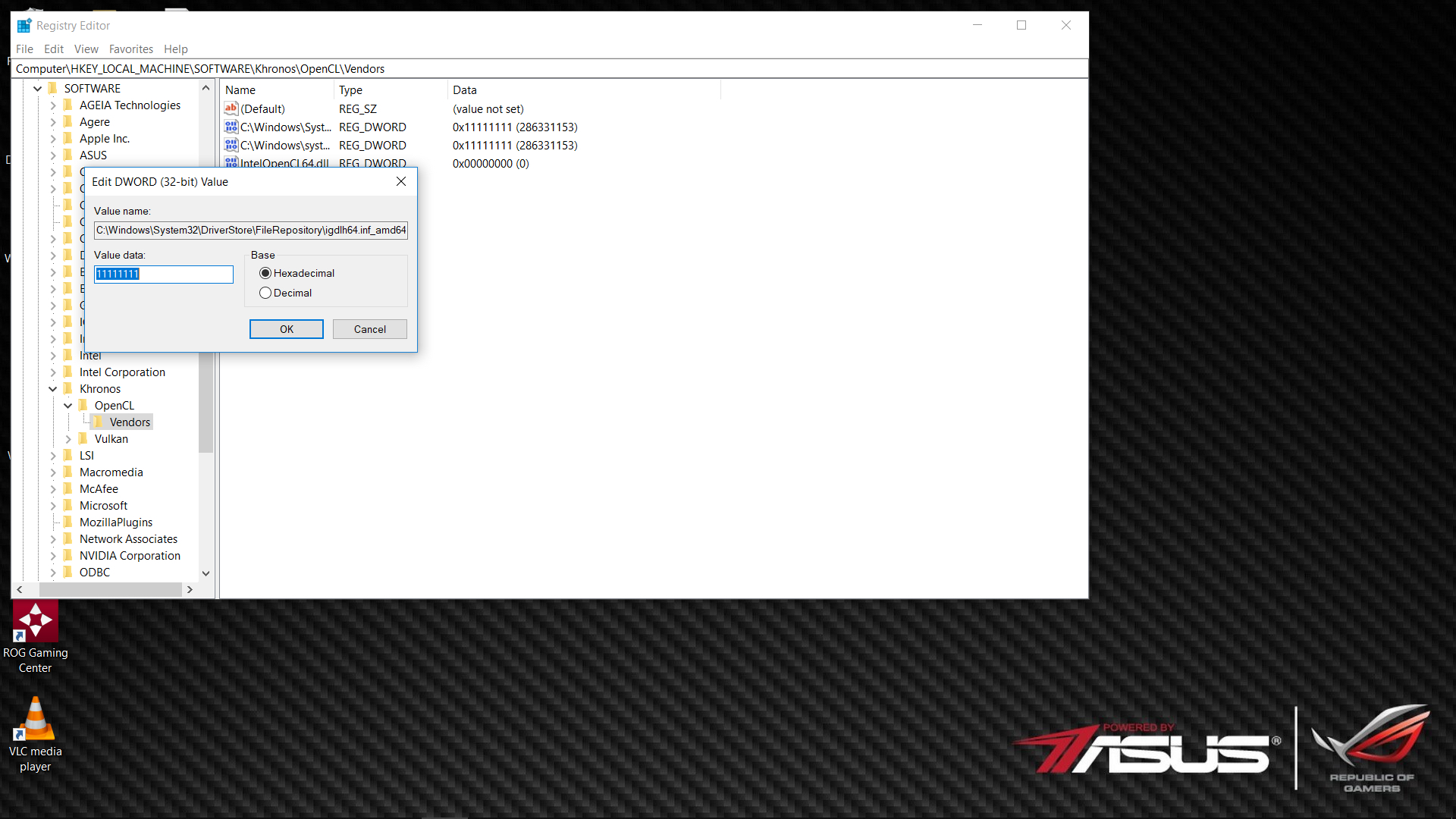Expand the NVIDIA Corporation key
Screen dimensions: 1456x819
[53, 556]
